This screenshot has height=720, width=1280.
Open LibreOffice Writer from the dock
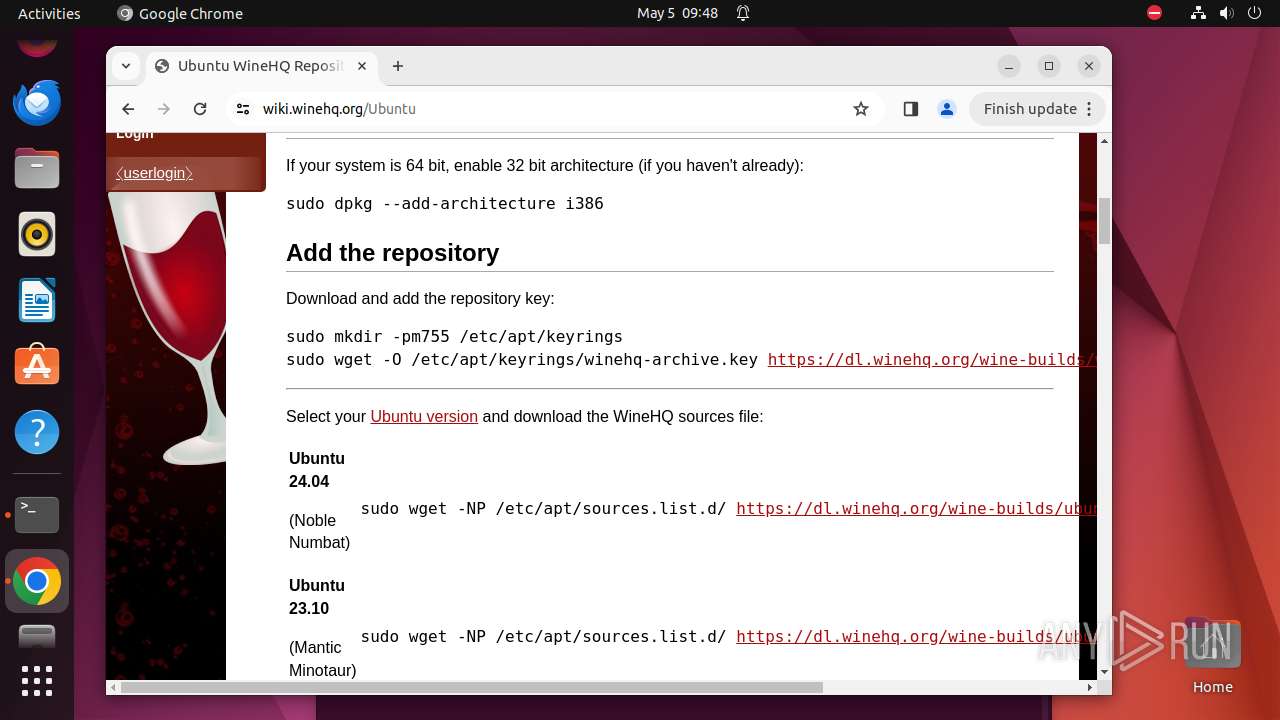37,300
